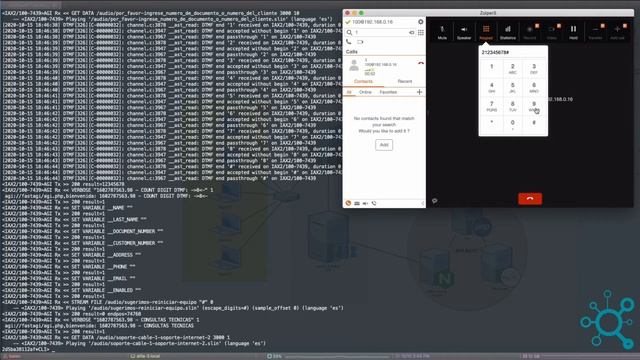Image resolution: width=640 pixels, height=360 pixels.
Task: Click the phone icon in Zoiper bottom bar
Action: (374, 203)
